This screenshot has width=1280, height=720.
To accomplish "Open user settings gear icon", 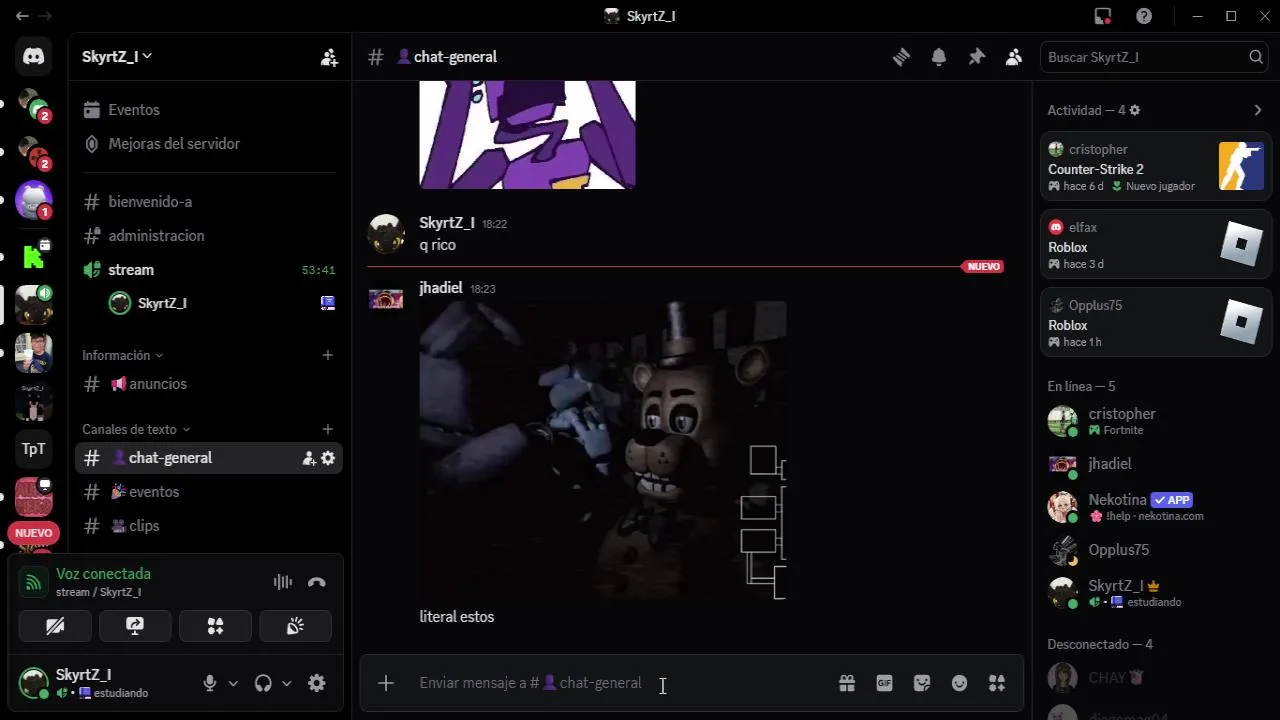I will (x=317, y=684).
